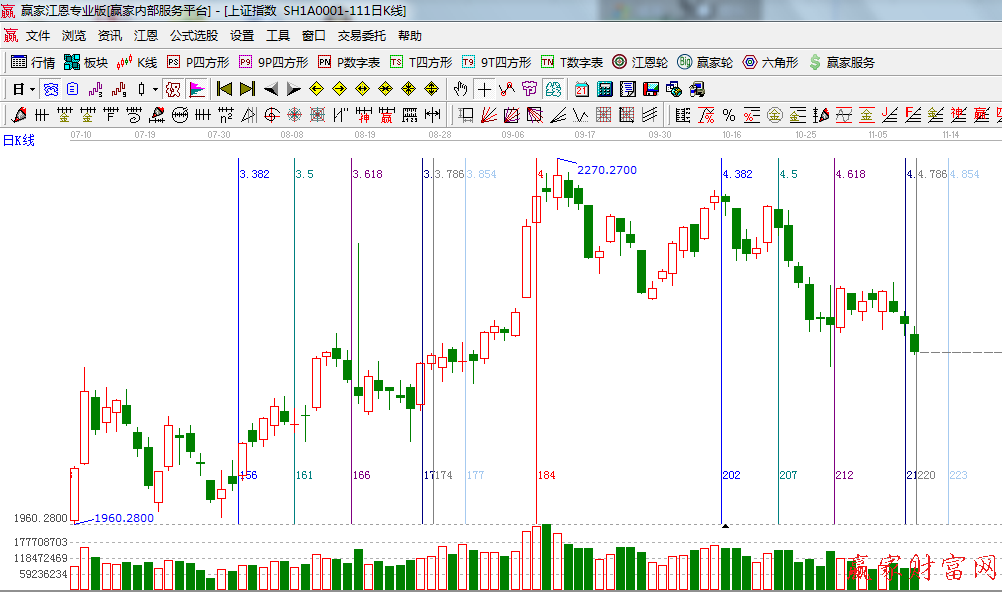Select the 江恩轮 Gann wheel tool
Screen dimensions: 1002x592
pos(640,62)
